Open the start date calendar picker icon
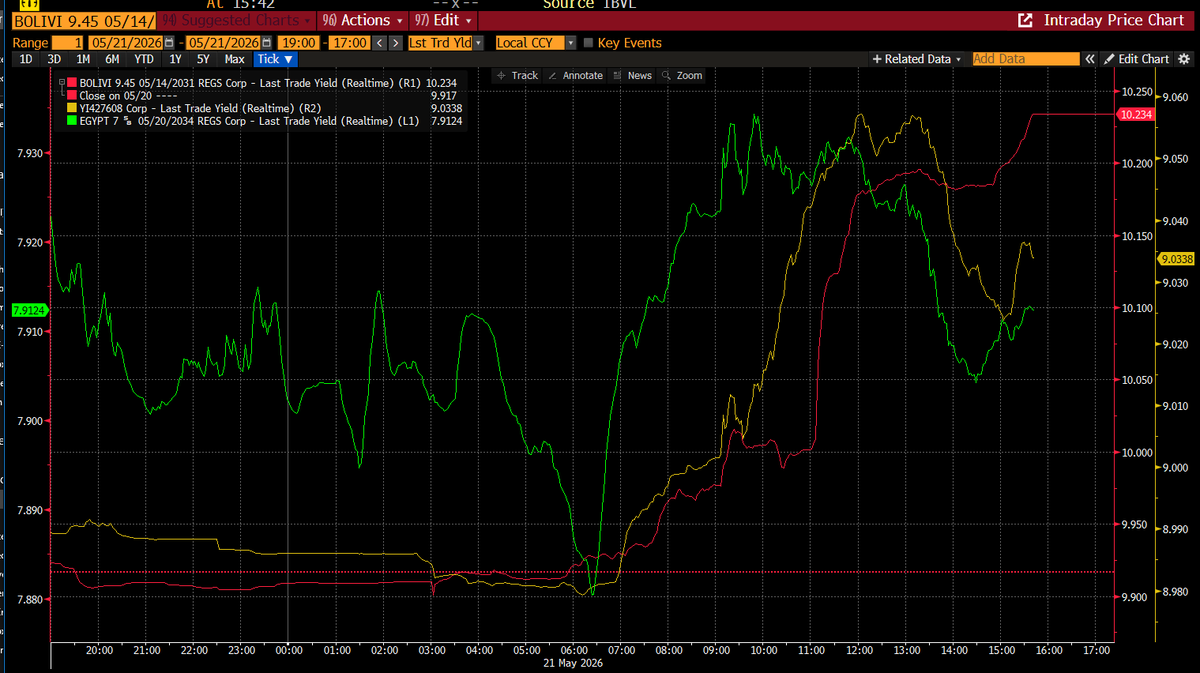Viewport: 1200px width, 673px height. pos(168,43)
